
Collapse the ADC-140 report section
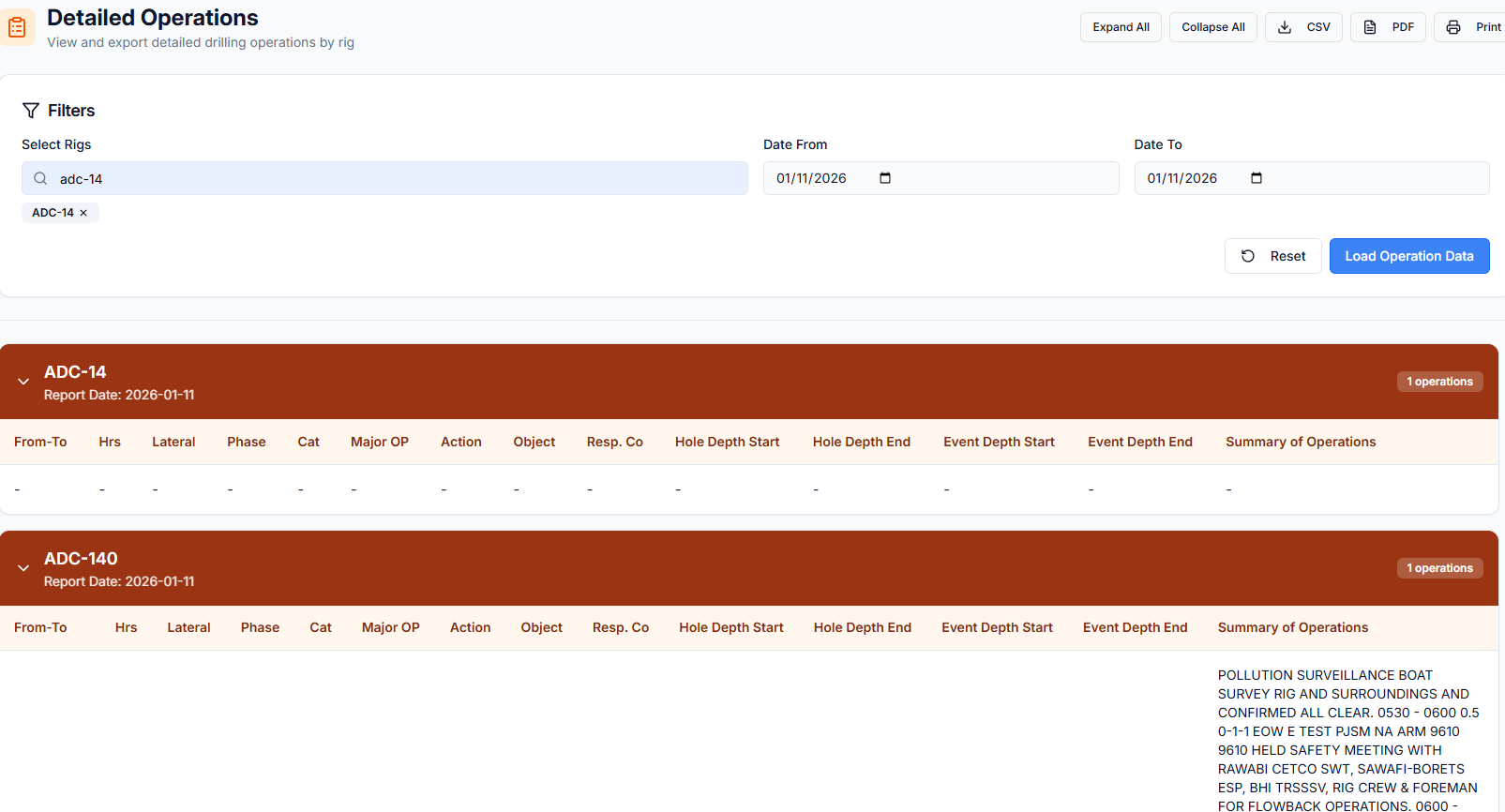point(23,568)
